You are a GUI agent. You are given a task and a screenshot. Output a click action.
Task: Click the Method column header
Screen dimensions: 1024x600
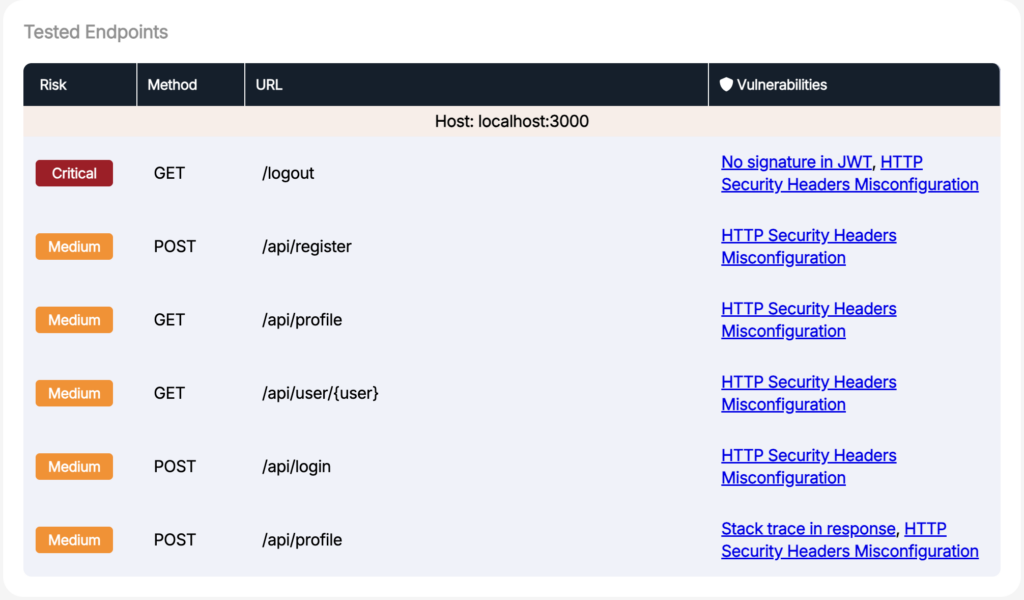(x=172, y=85)
